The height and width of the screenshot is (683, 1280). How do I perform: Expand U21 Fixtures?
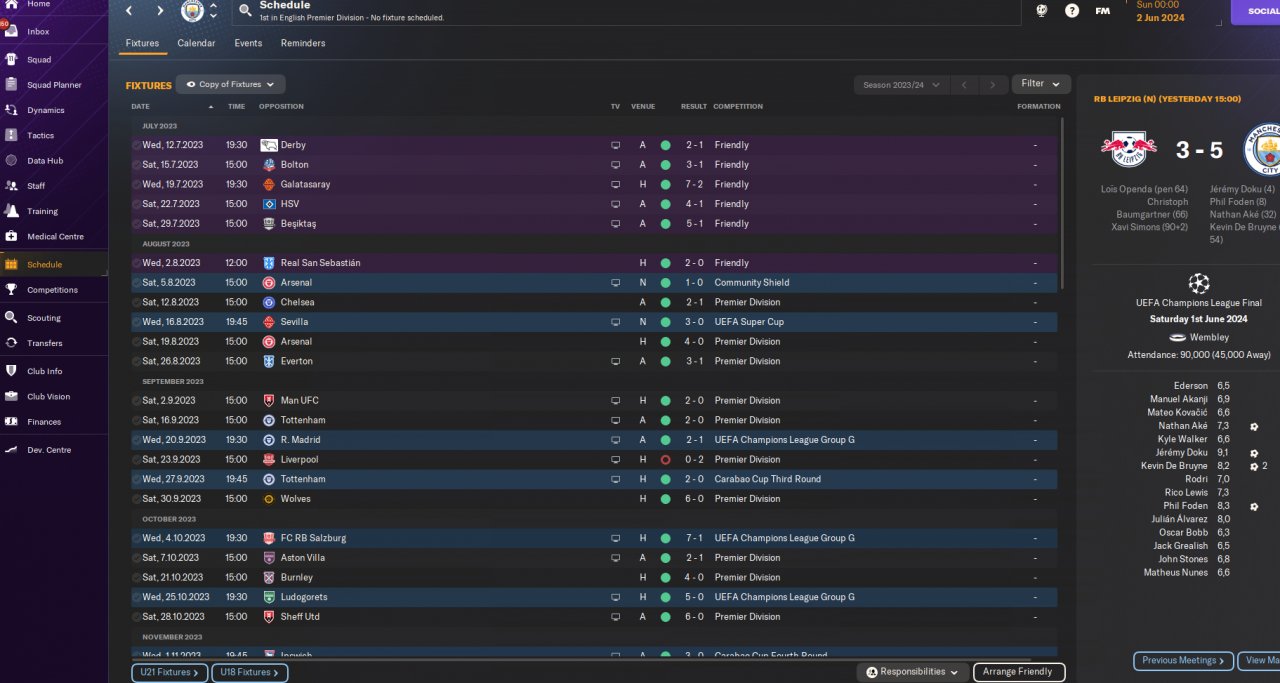169,672
